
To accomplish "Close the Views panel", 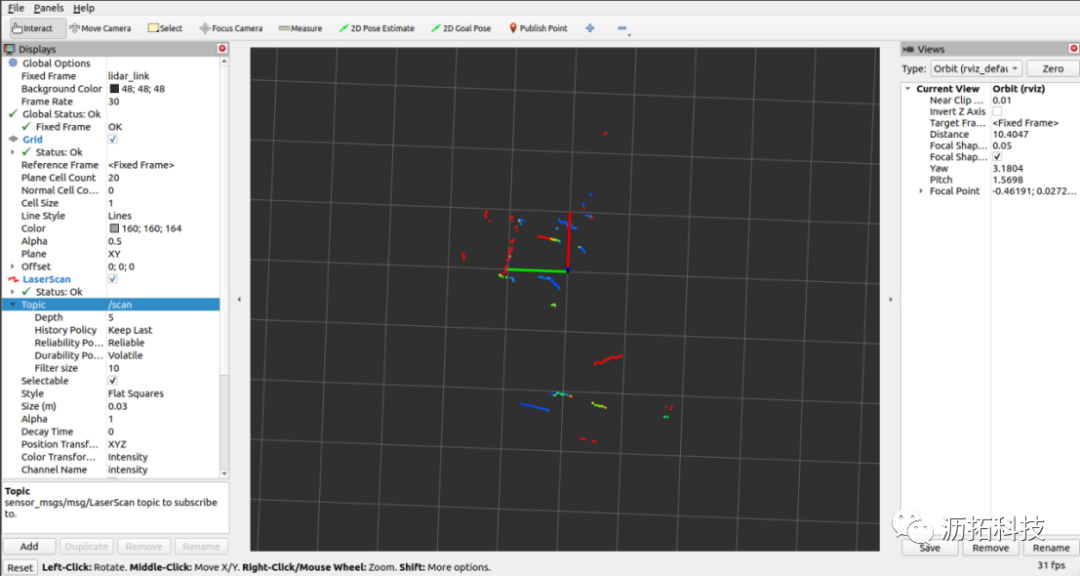I will [1073, 49].
